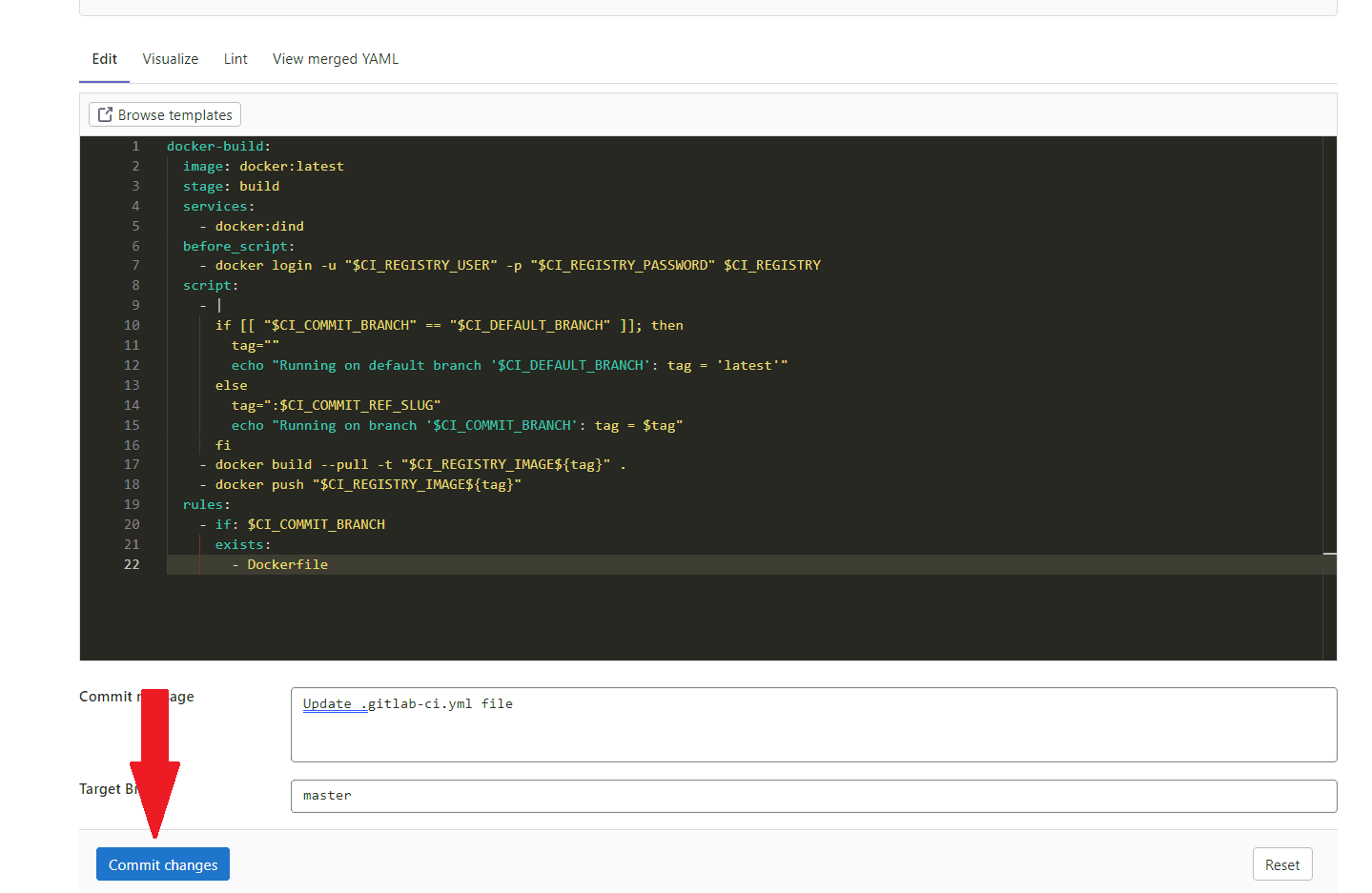
Task: Click the 'if [[ "$CI_COMMIT_BRANCH"' condition line
Action: pyautogui.click(x=449, y=325)
